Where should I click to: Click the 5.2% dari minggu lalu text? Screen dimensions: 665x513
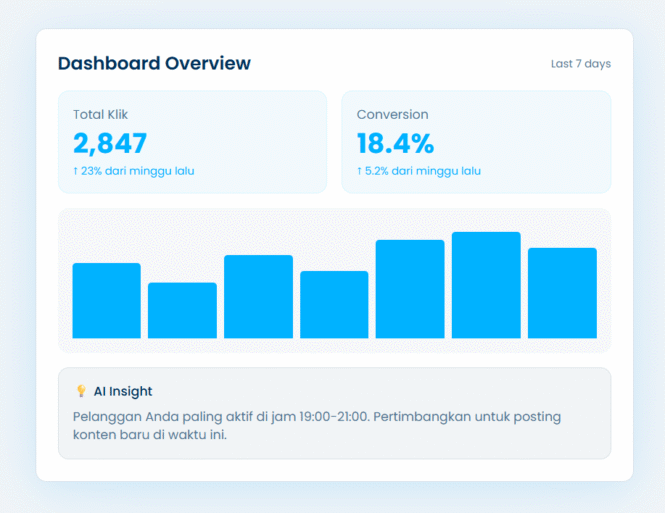point(424,171)
